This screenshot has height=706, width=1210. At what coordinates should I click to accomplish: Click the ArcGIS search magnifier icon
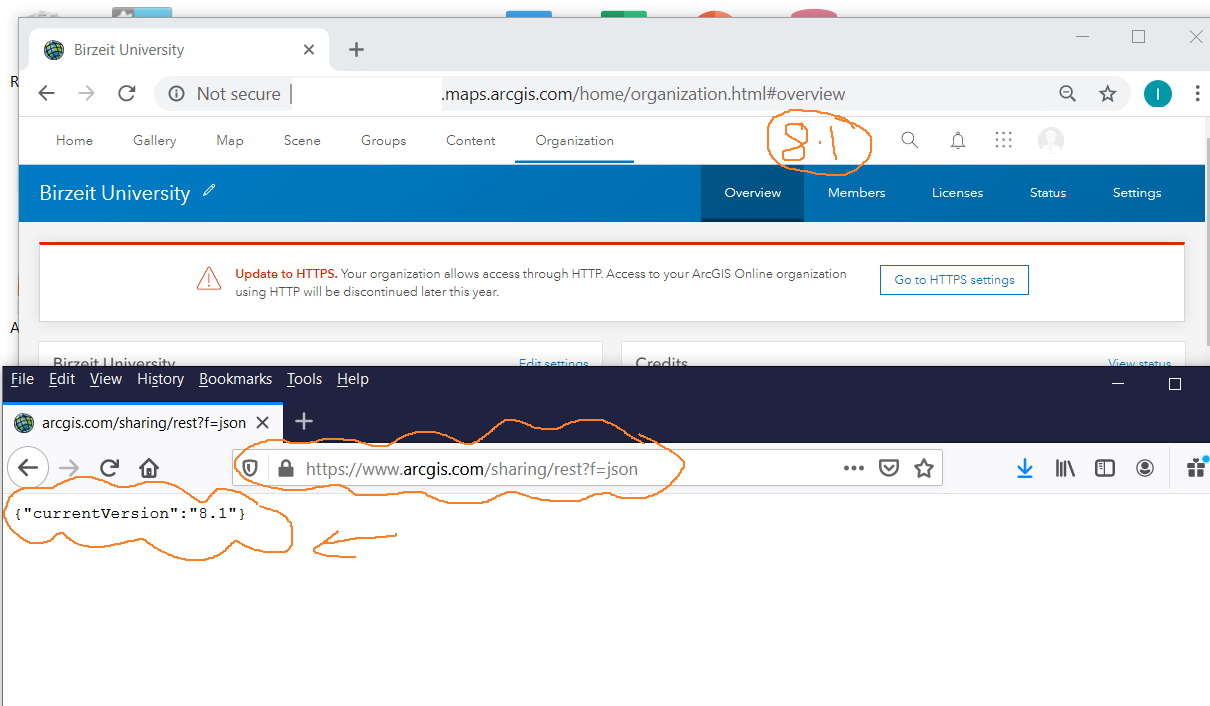(909, 140)
